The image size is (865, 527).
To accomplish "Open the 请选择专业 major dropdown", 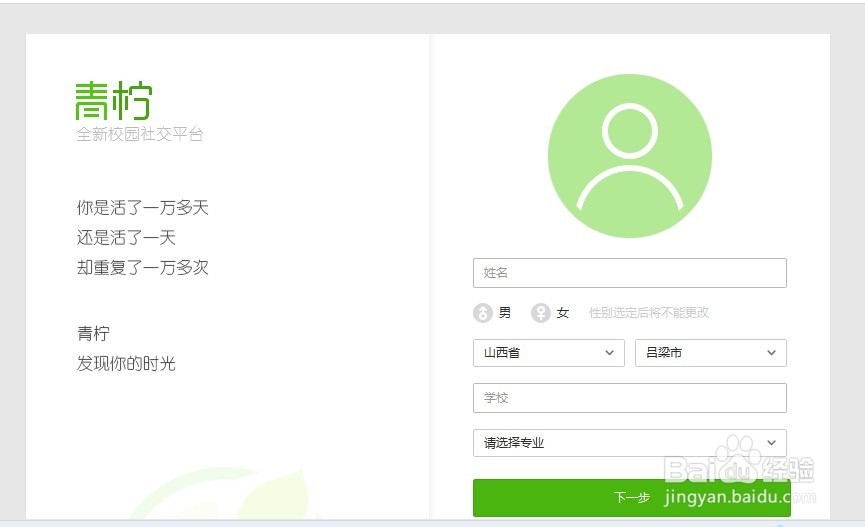I will (x=629, y=443).
